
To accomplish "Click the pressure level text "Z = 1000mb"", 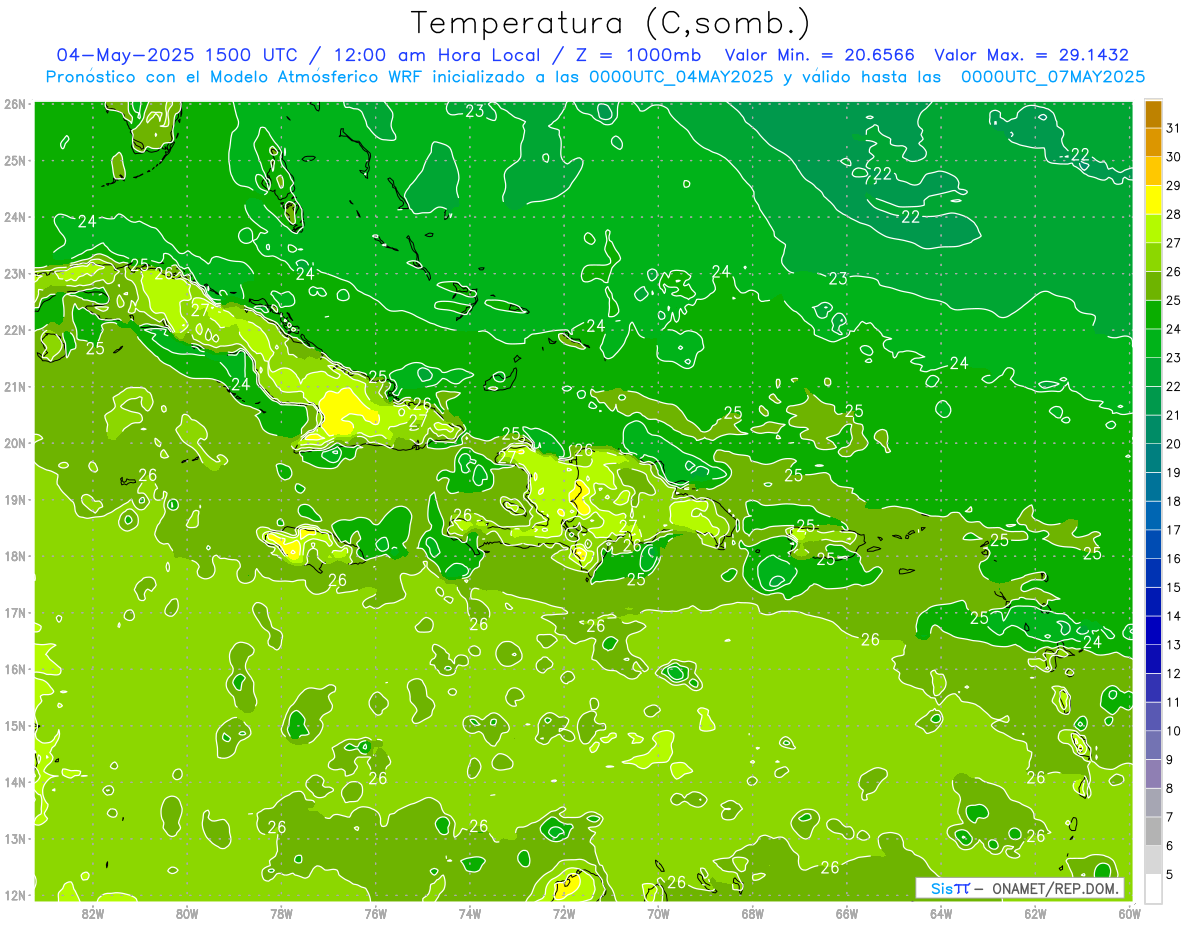I will pos(638,55).
